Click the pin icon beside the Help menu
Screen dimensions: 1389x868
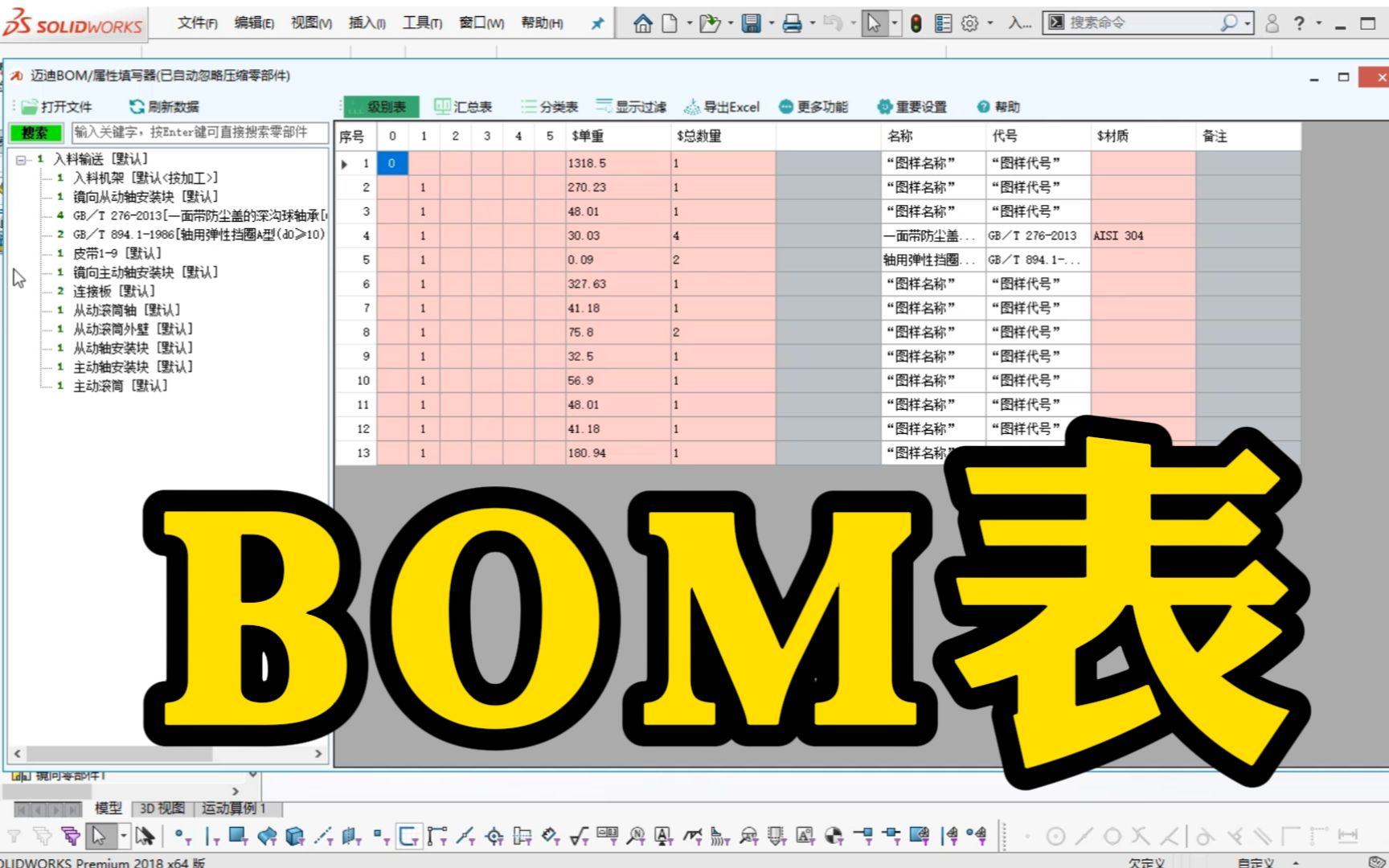pos(597,23)
